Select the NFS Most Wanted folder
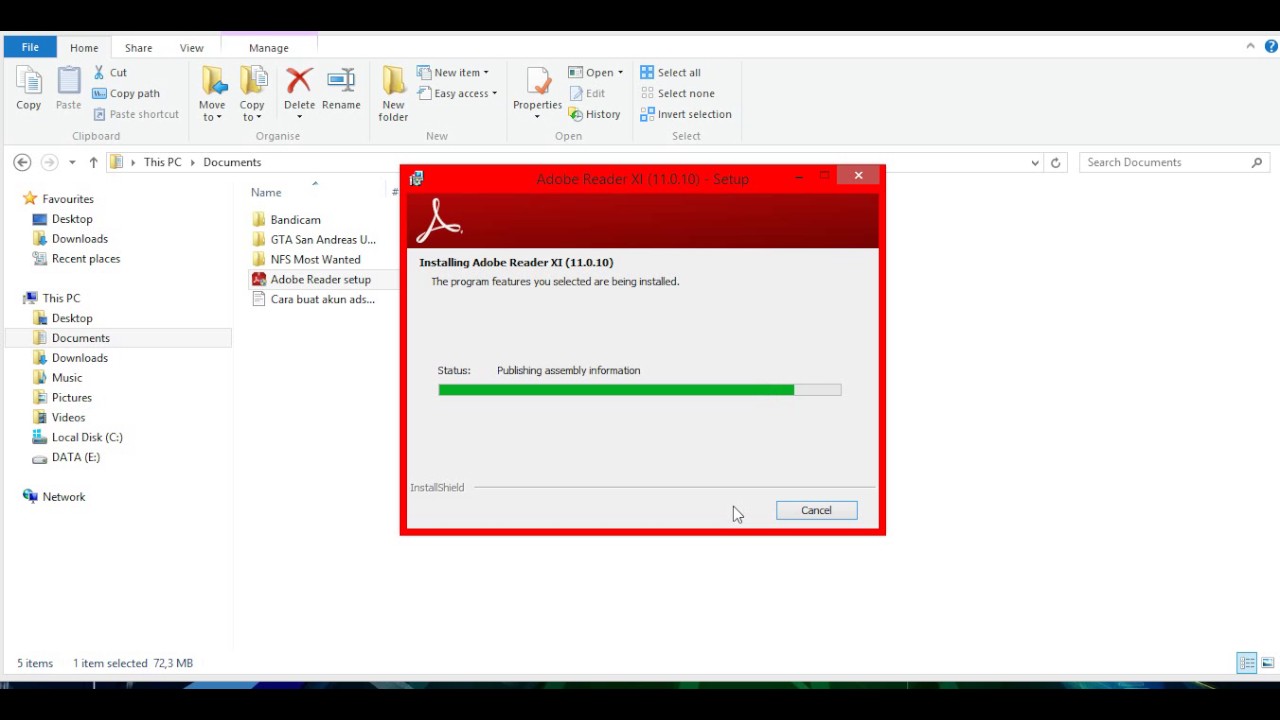This screenshot has height=720, width=1280. point(315,260)
